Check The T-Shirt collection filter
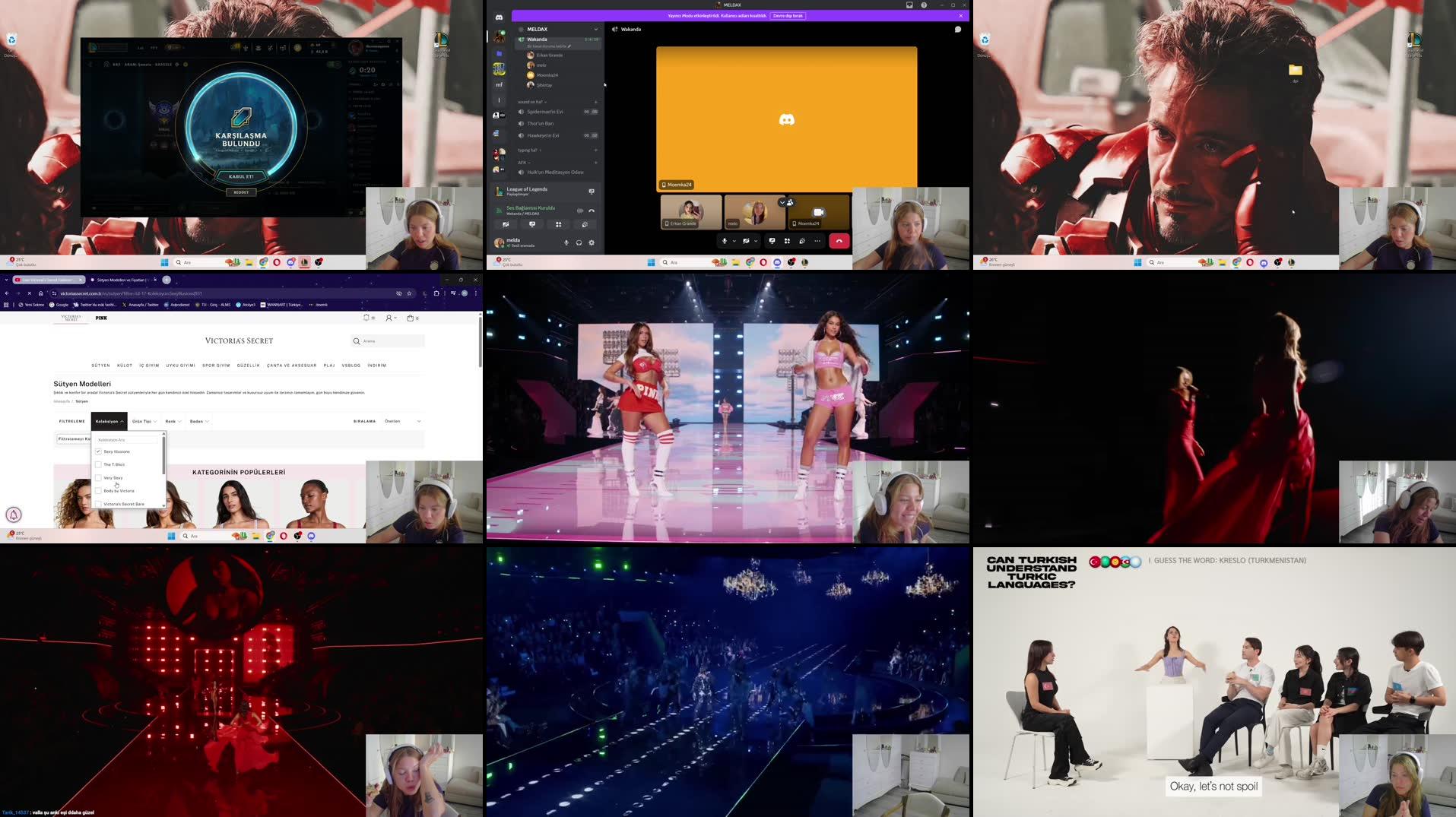 click(98, 464)
